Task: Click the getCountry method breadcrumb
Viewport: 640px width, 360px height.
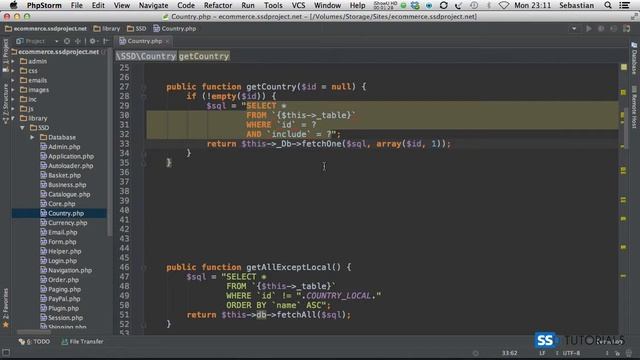Action: [x=204, y=56]
